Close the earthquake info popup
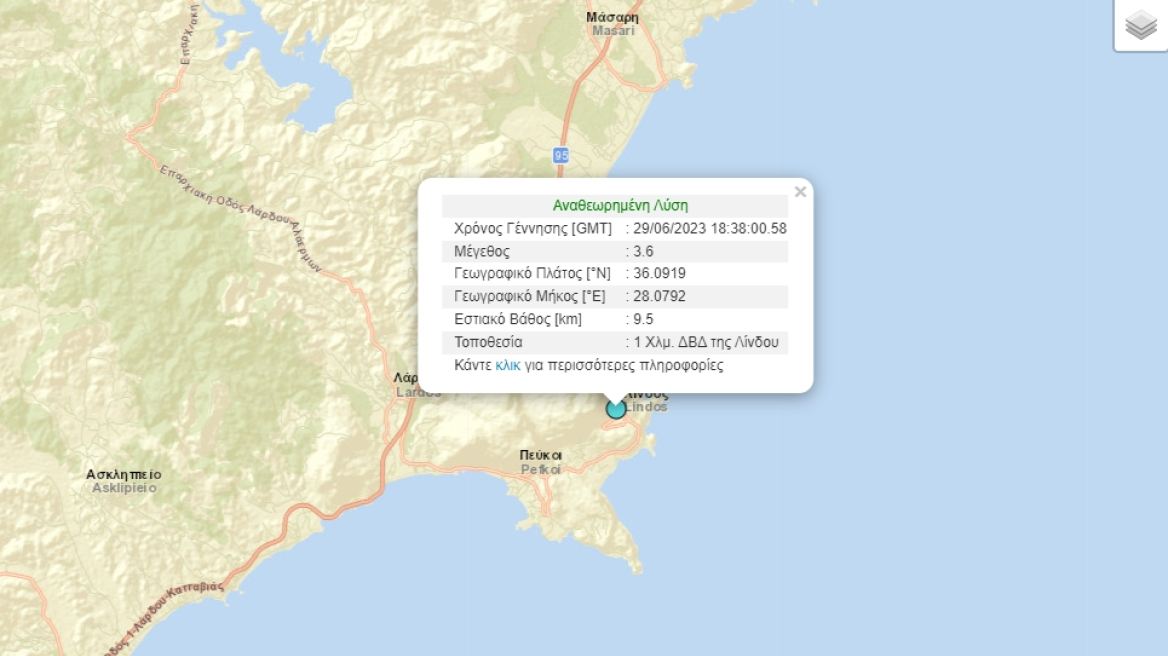This screenshot has width=1168, height=656. click(x=800, y=192)
